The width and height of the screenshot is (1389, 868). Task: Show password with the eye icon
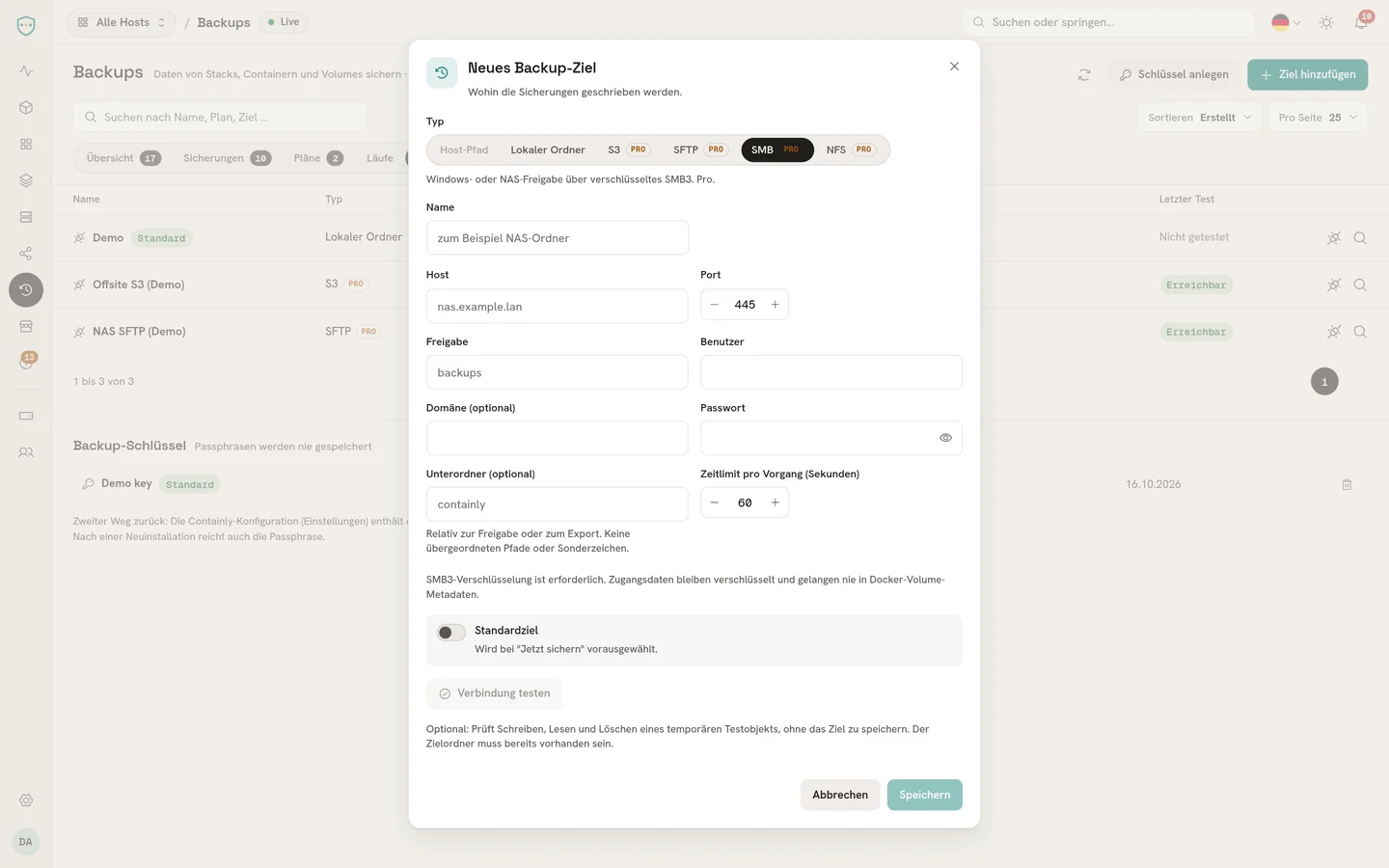click(945, 438)
